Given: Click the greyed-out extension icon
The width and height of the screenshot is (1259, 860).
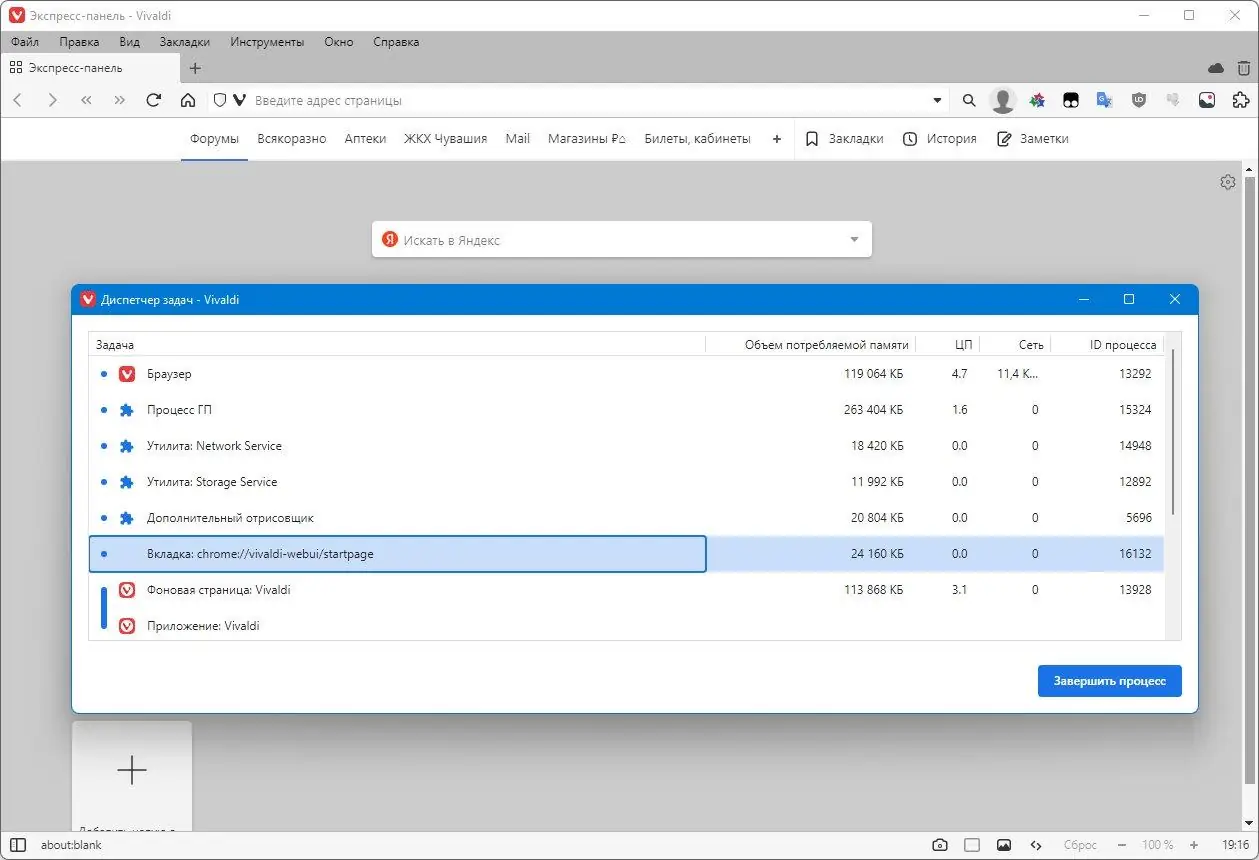Looking at the screenshot, I should pos(1173,100).
